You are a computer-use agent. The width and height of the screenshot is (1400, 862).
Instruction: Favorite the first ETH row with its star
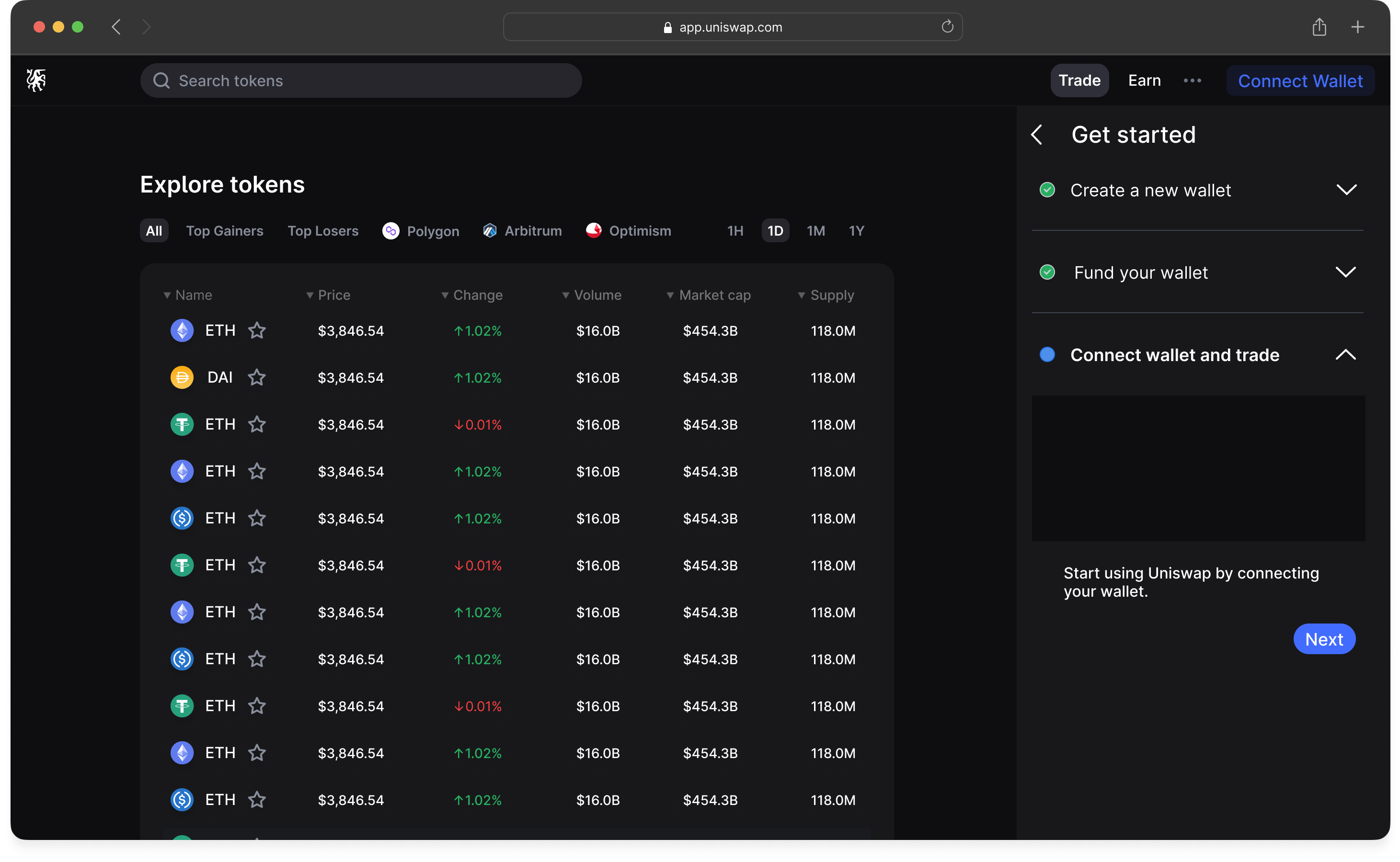257,330
